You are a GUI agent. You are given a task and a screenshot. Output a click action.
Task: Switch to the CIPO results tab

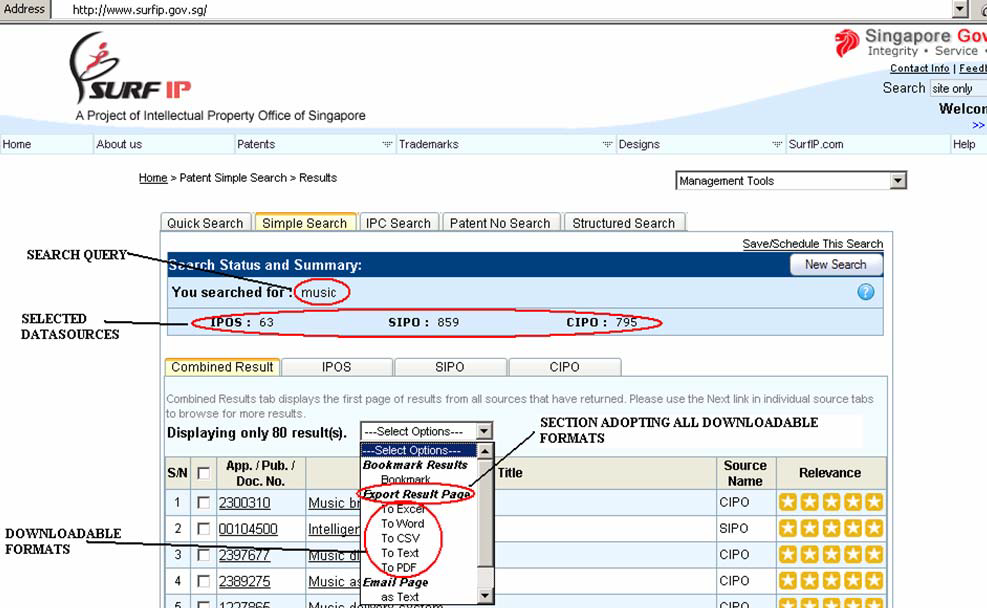pos(565,367)
